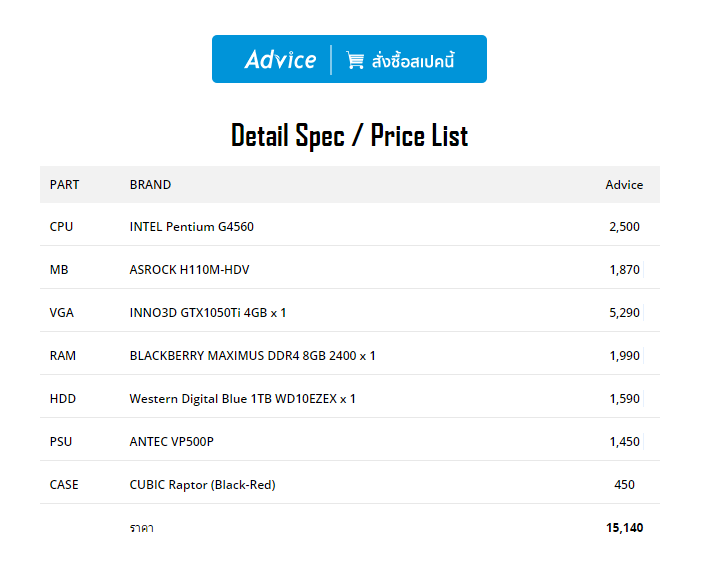This screenshot has height=574, width=720.
Task: Select INNO3D GTX1050Ti 4GB graphics card
Action: pyautogui.click(x=207, y=313)
